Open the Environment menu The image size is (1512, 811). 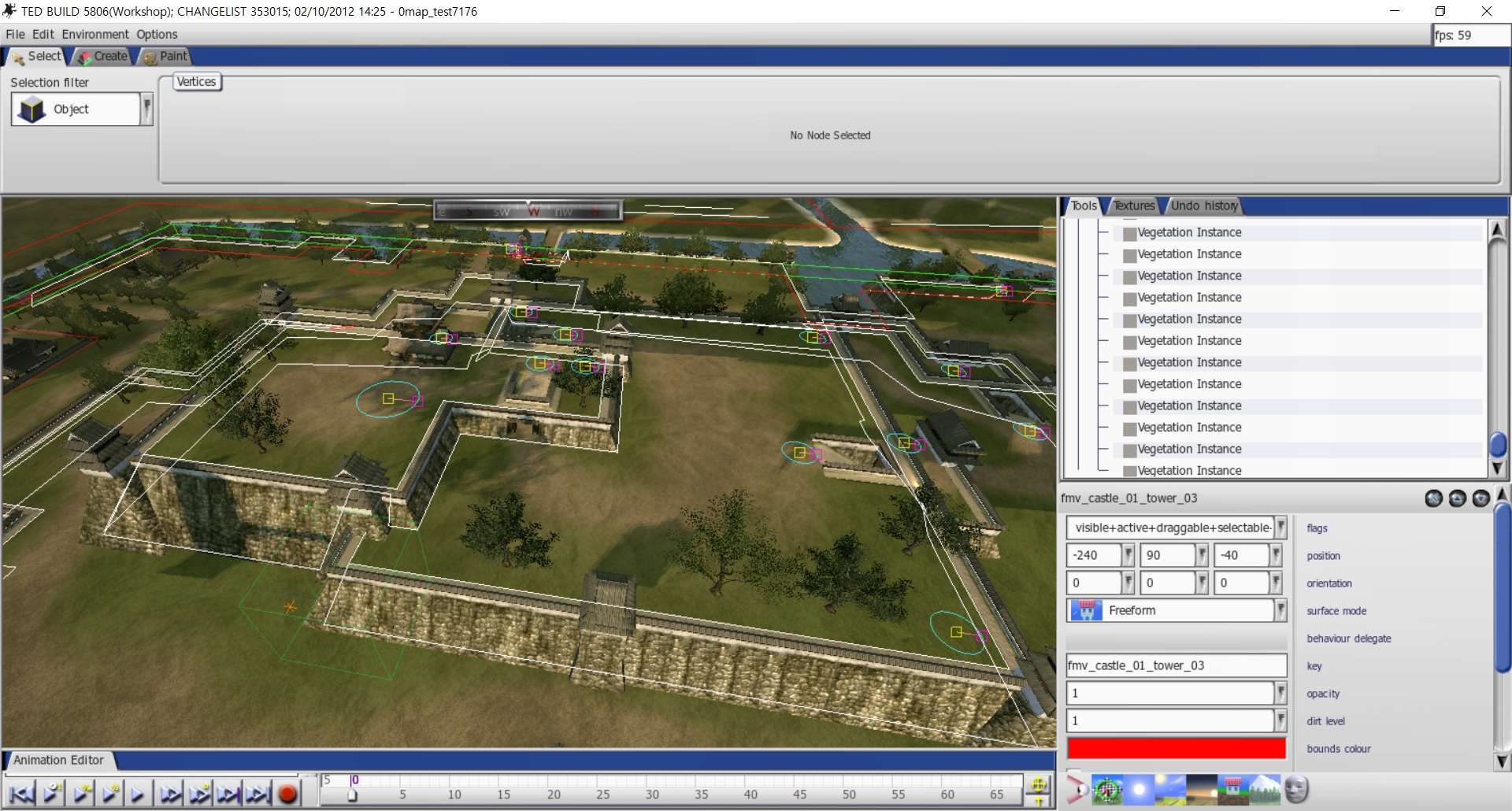tap(95, 35)
